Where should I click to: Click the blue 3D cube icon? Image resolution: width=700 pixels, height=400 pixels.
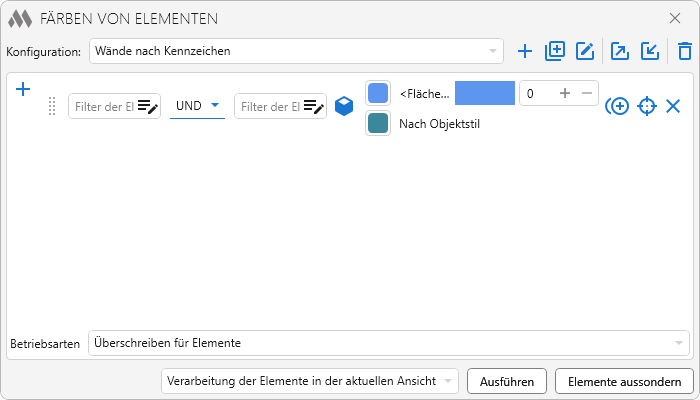click(344, 106)
